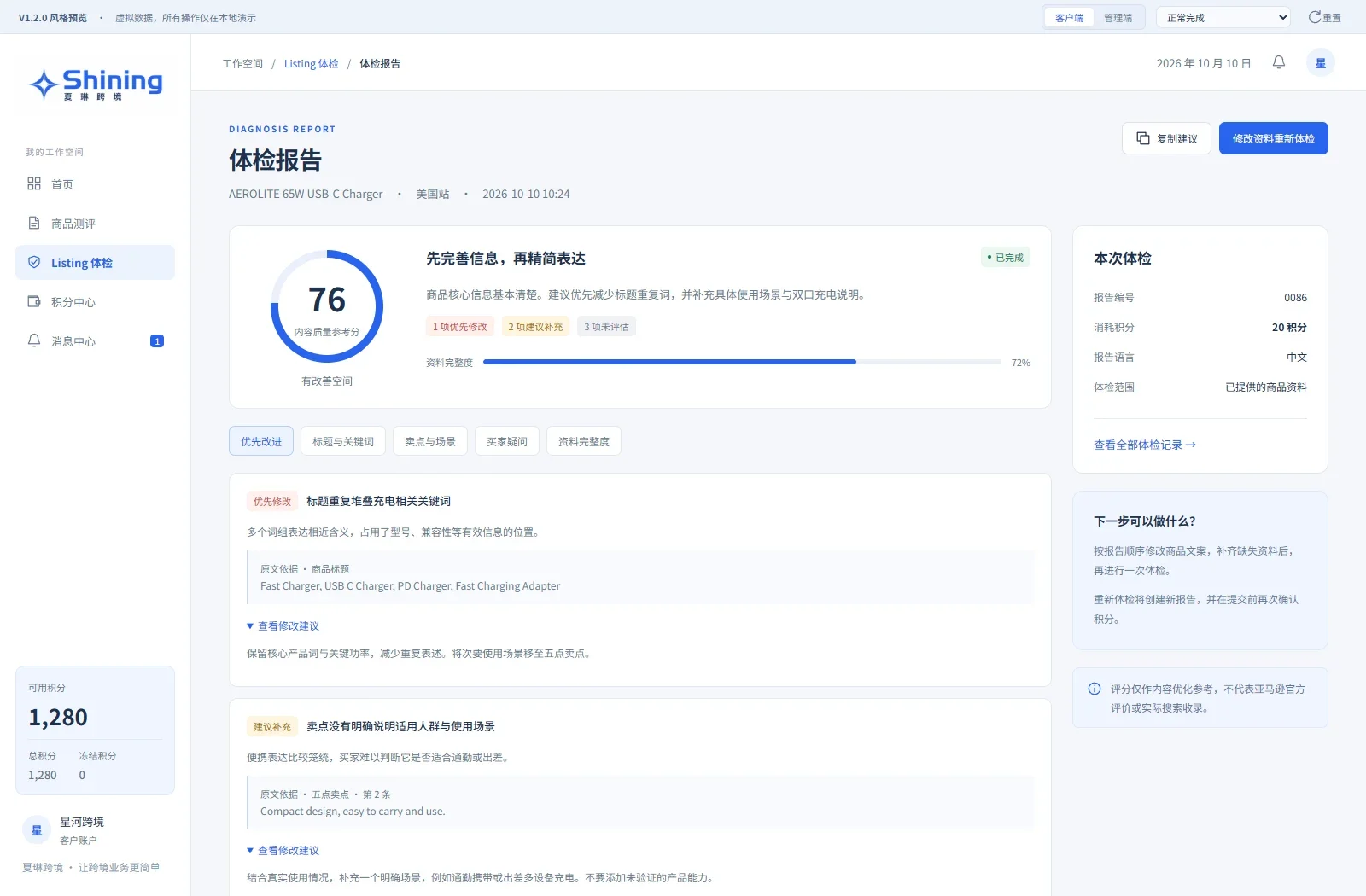Click the 商品测评 document icon

pyautogui.click(x=34, y=223)
